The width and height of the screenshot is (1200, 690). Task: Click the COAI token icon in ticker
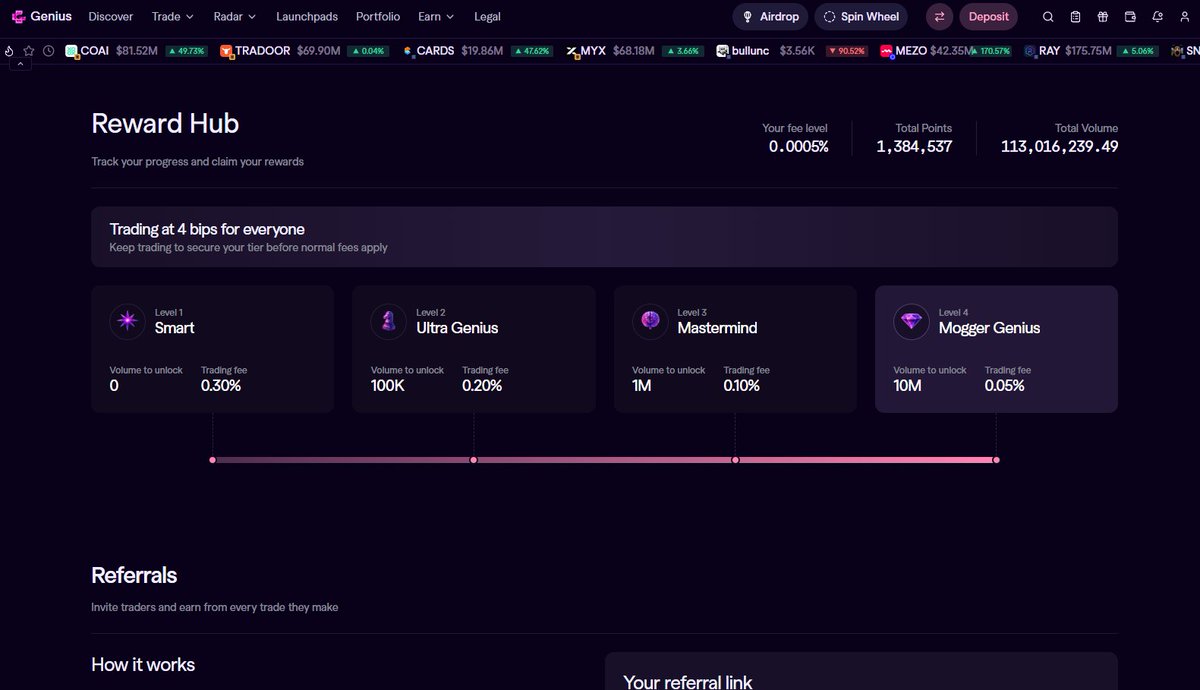pyautogui.click(x=72, y=51)
